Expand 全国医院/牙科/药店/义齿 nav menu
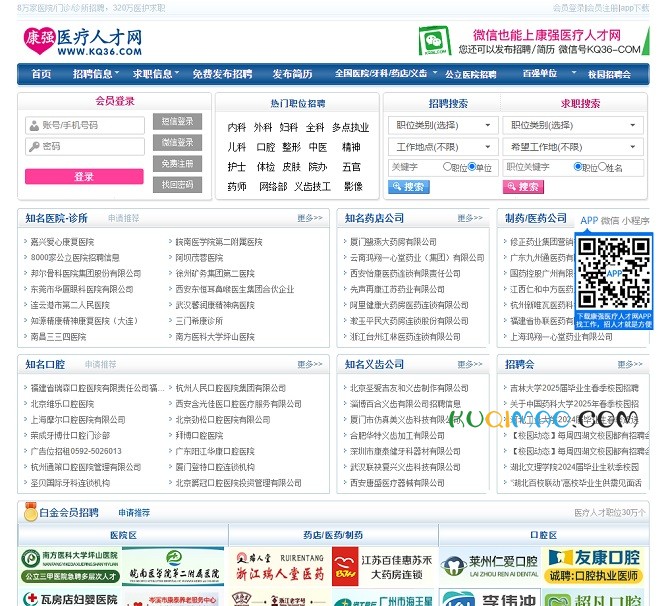666x606 pixels. tap(386, 73)
